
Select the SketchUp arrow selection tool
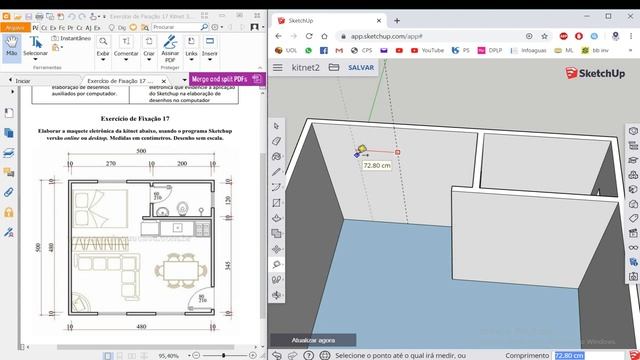276,126
